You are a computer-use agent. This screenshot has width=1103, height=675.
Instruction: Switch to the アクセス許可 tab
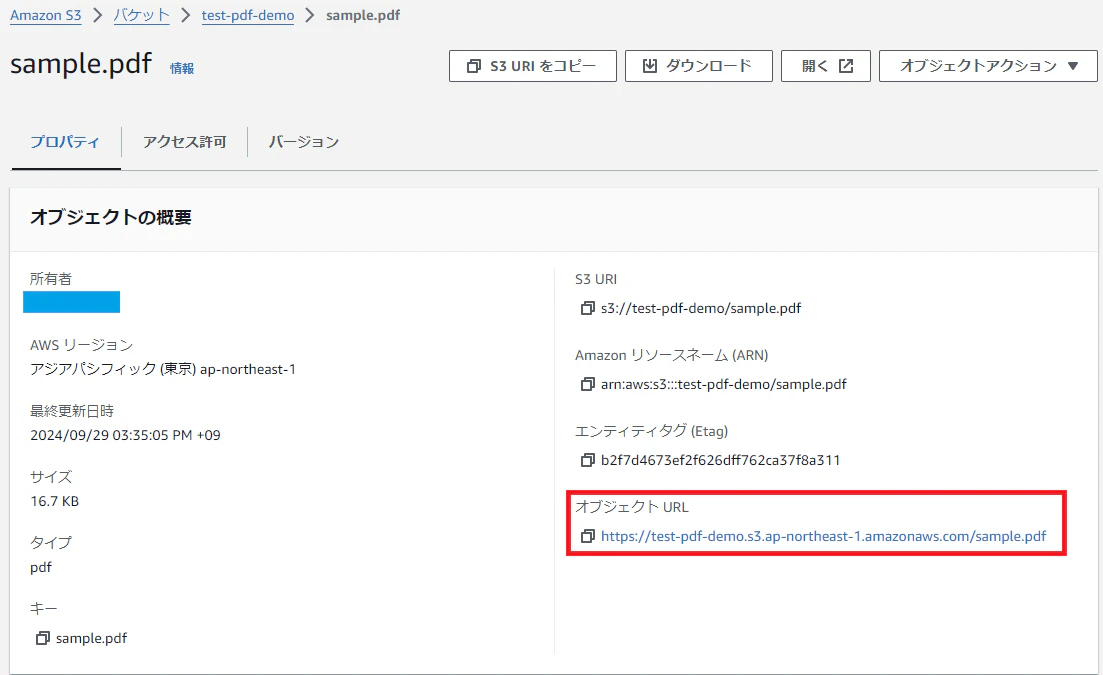click(x=184, y=142)
